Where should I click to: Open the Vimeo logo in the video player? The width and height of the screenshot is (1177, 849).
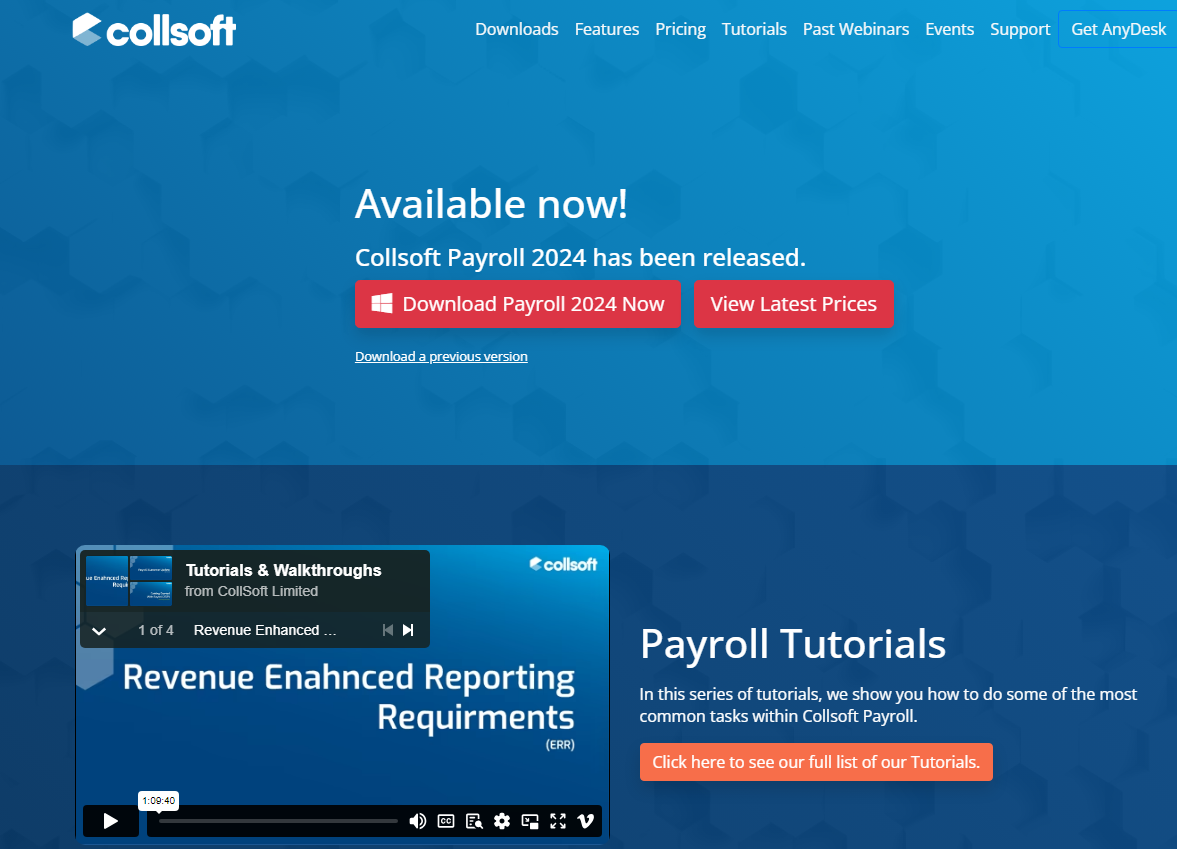pos(586,821)
